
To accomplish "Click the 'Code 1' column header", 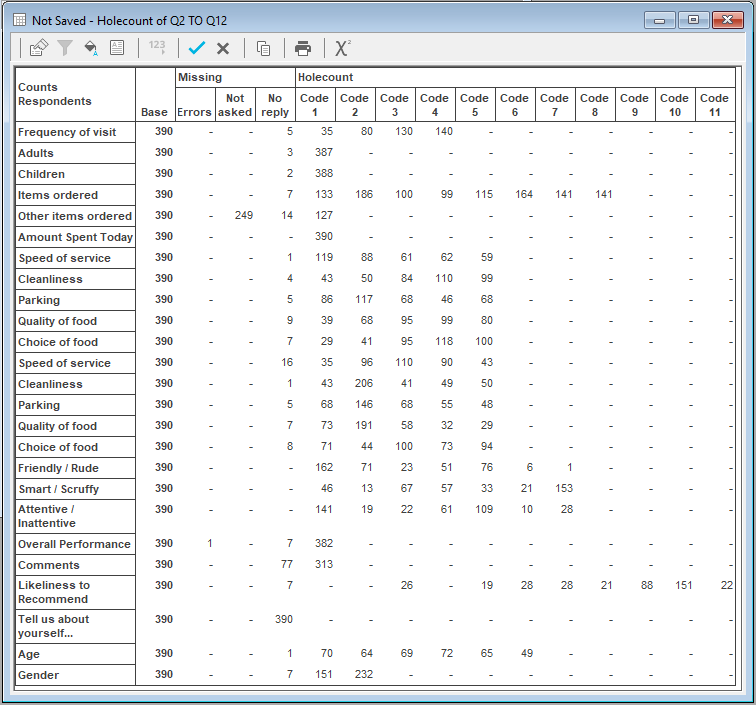I will click(x=314, y=105).
